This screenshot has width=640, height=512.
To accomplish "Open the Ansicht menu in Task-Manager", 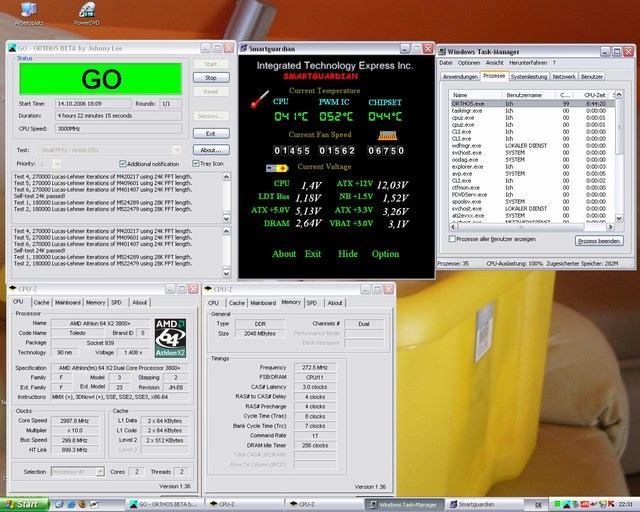I will [x=494, y=63].
